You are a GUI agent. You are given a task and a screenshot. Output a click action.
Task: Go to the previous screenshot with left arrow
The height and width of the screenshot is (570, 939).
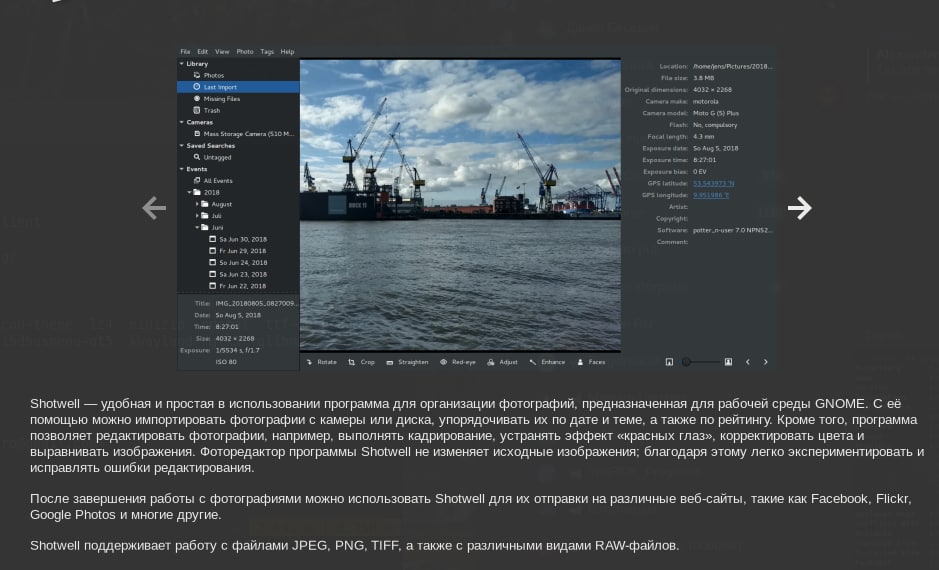click(154, 208)
